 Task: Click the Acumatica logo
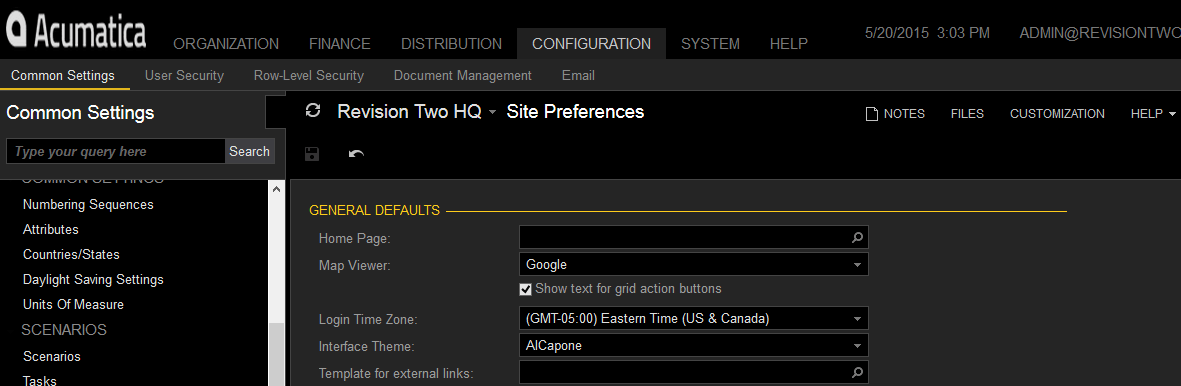[76, 31]
